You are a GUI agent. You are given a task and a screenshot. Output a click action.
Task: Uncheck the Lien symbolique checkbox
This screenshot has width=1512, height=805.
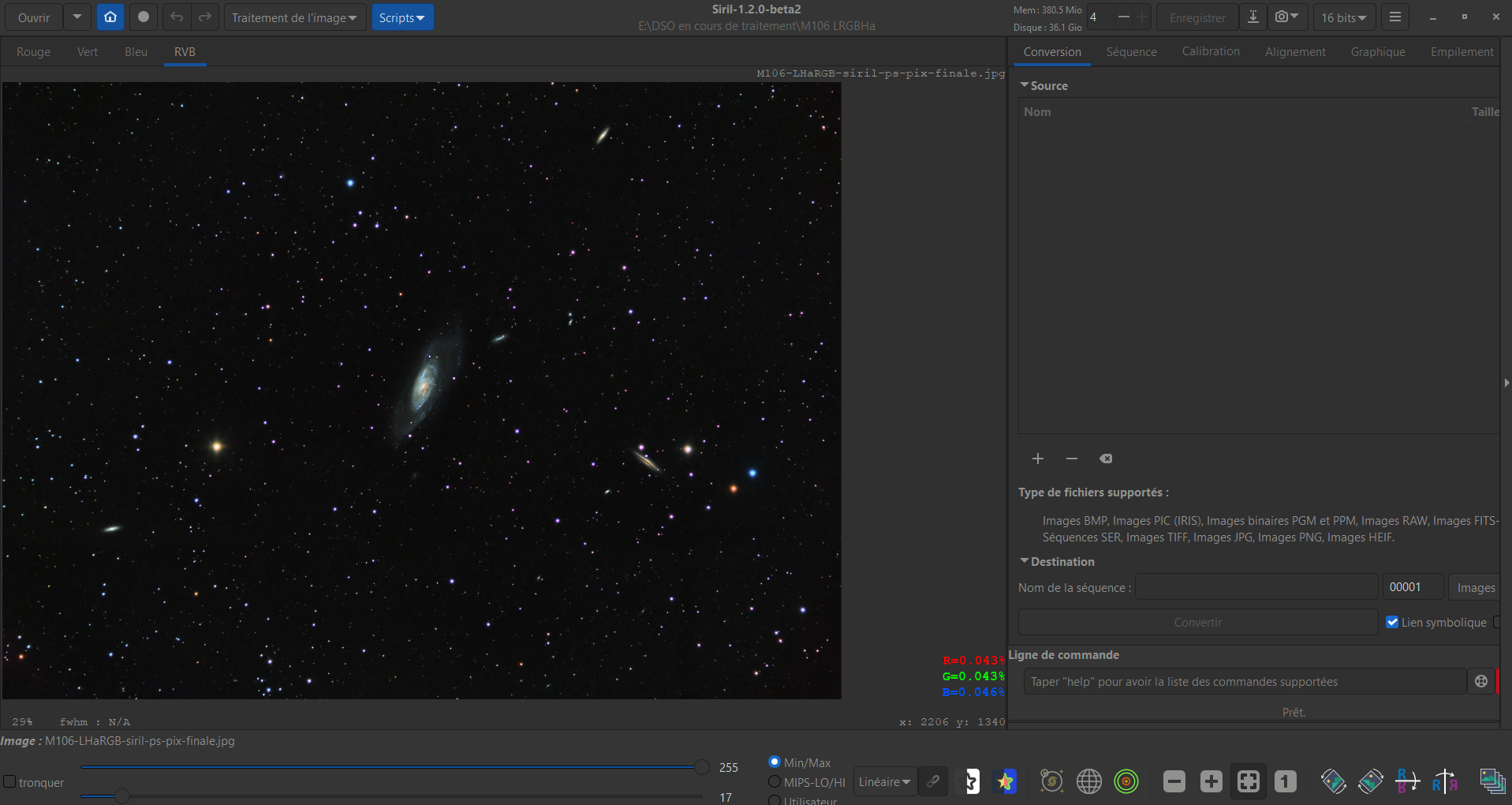tap(1392, 623)
